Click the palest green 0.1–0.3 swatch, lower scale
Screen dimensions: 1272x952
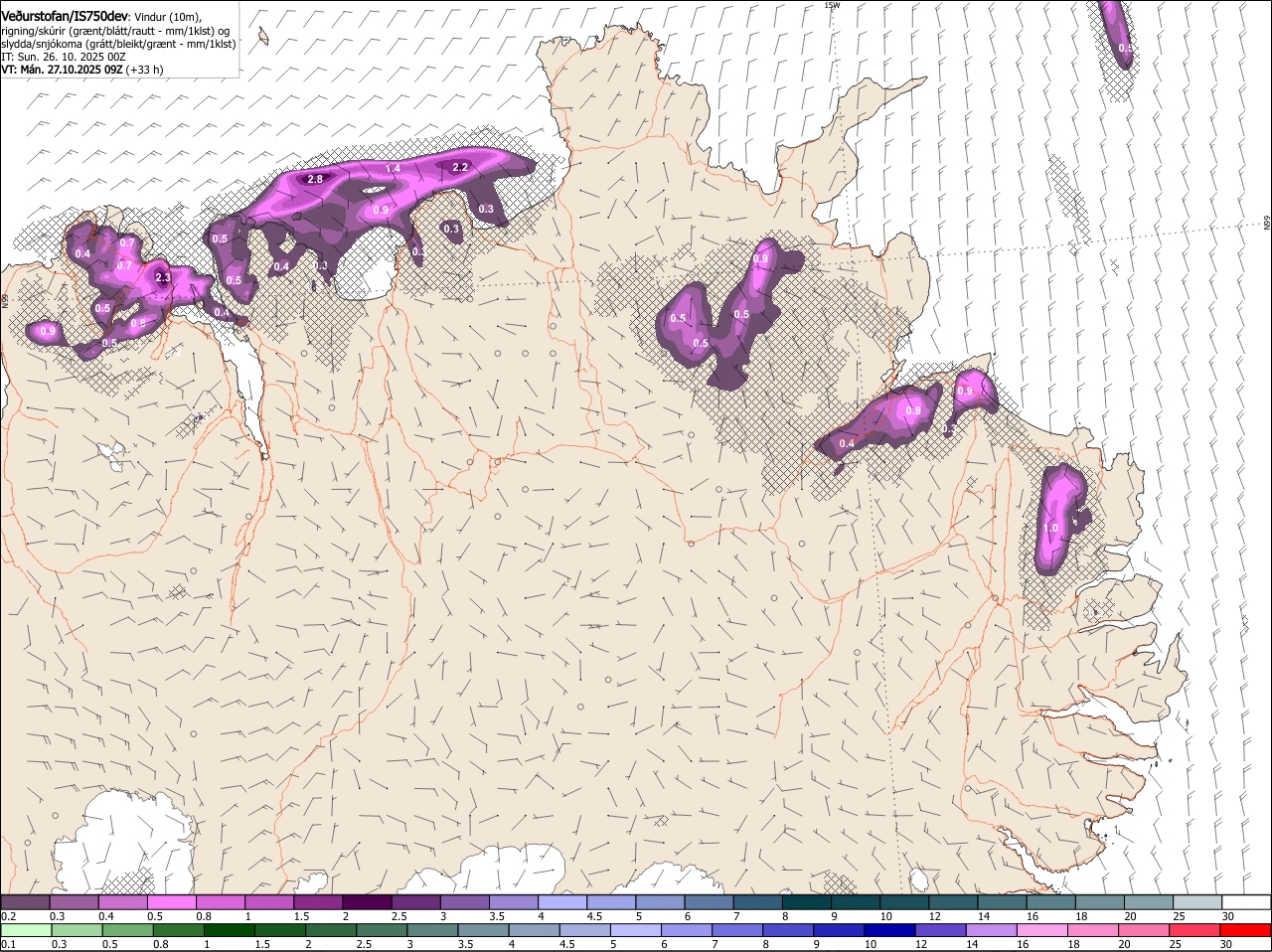click(x=26, y=930)
